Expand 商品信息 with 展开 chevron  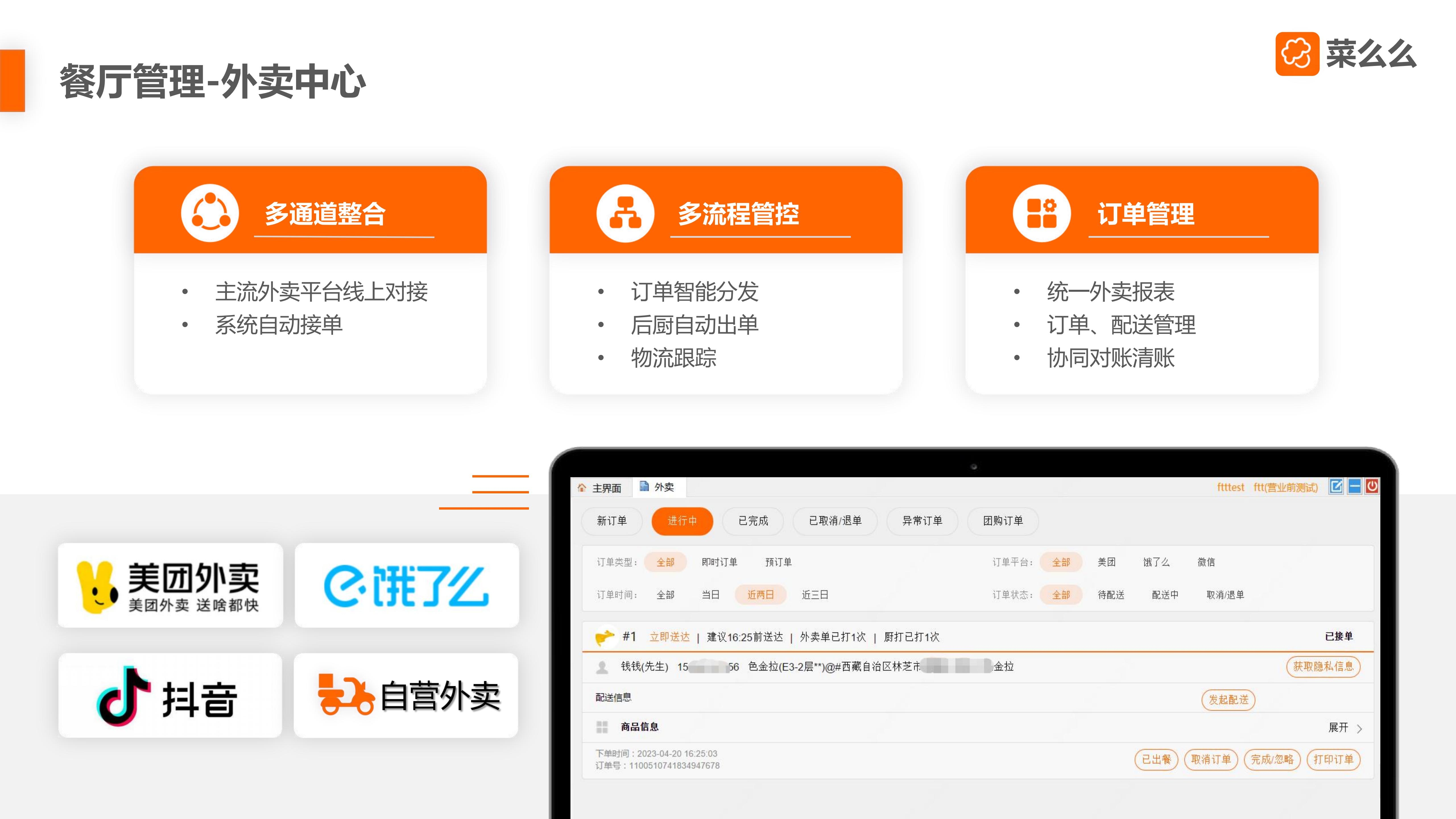[x=1345, y=728]
